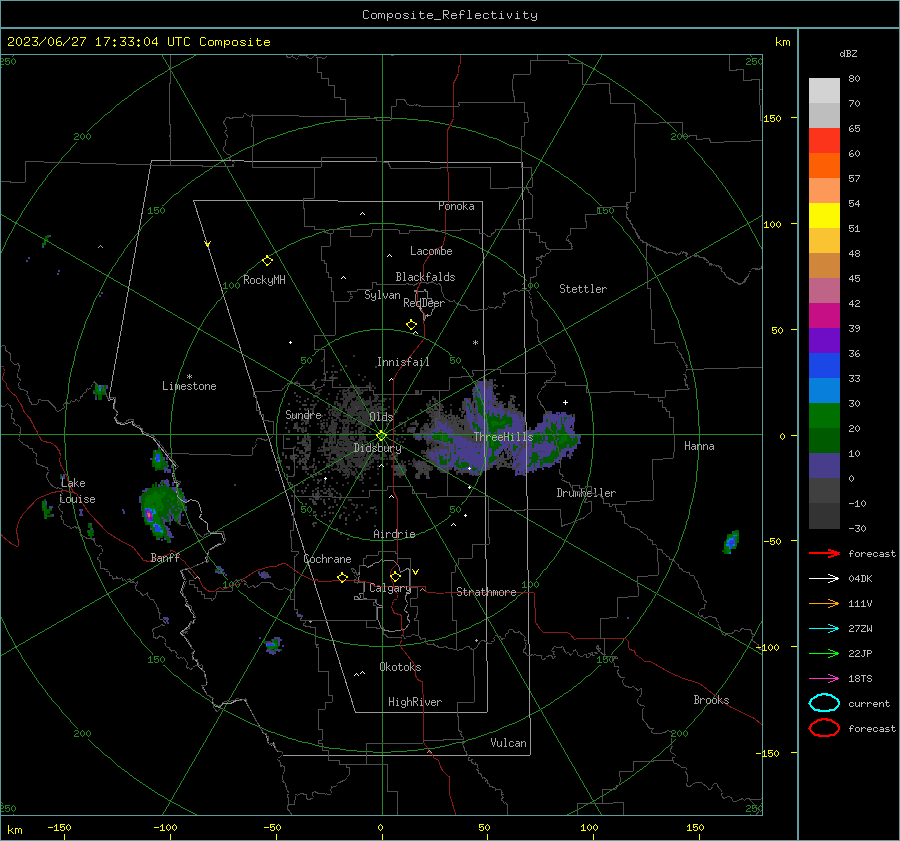Select the Lacombe town label
Image resolution: width=900 pixels, height=841 pixels.
click(431, 251)
